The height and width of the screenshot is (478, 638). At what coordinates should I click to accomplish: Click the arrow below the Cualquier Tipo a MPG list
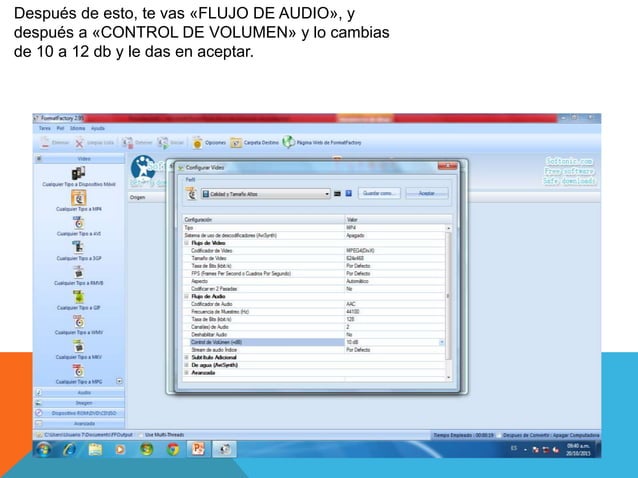point(119,381)
